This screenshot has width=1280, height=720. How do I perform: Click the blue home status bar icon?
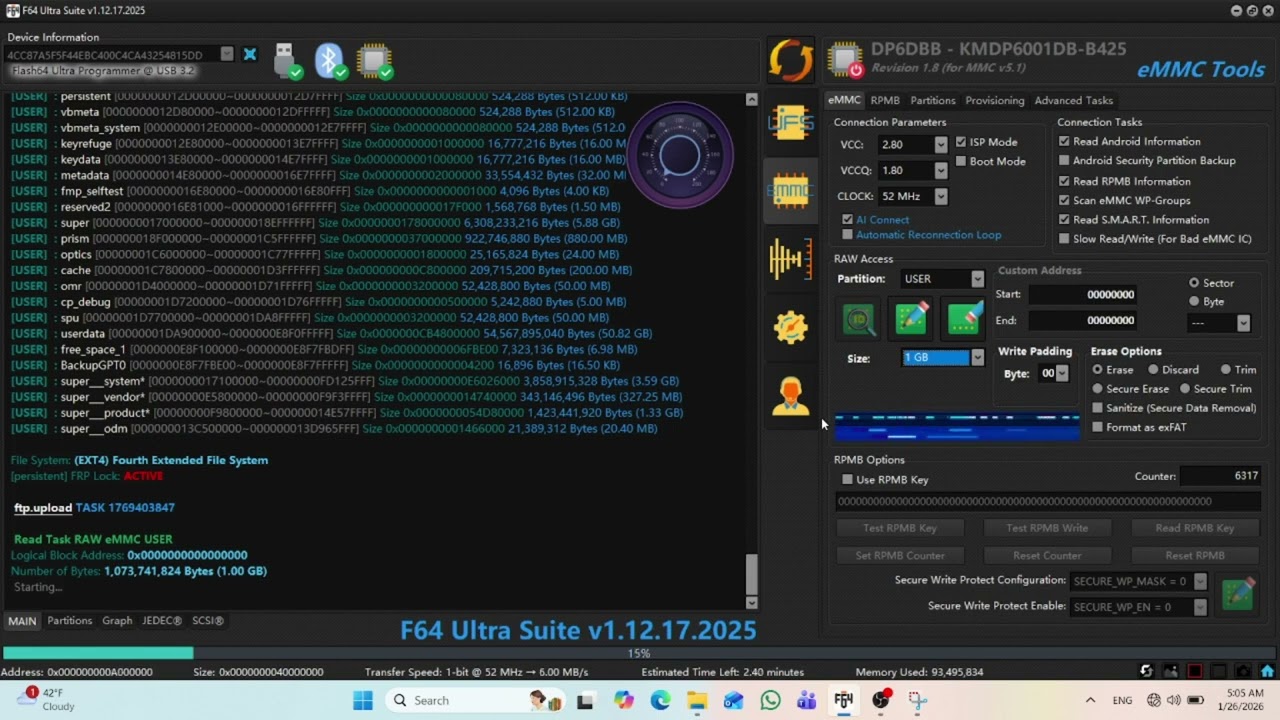(1267, 671)
